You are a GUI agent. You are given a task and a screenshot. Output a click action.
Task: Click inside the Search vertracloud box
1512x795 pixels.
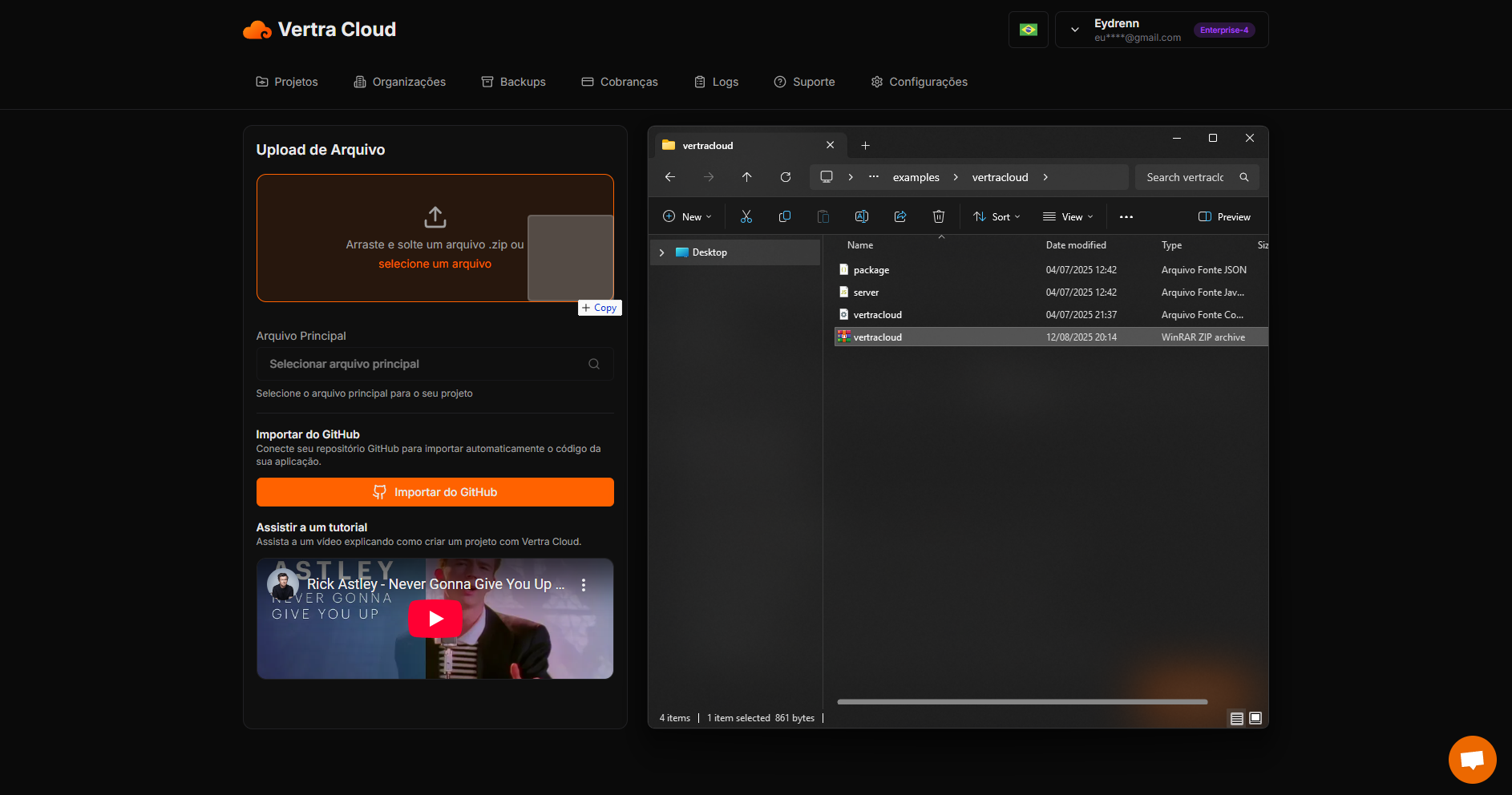pos(1187,177)
